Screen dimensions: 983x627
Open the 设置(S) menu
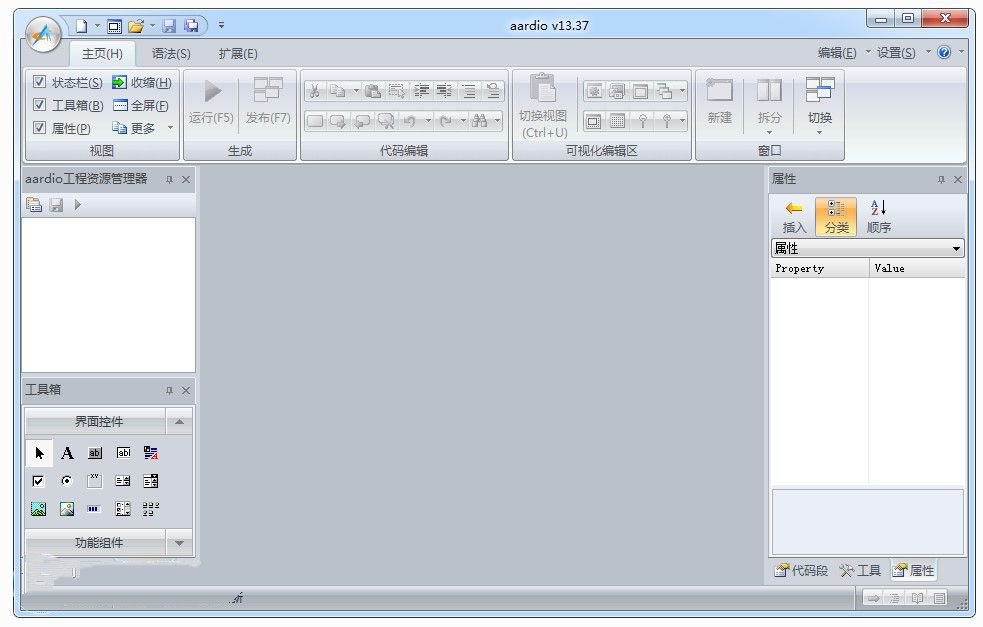(896, 53)
